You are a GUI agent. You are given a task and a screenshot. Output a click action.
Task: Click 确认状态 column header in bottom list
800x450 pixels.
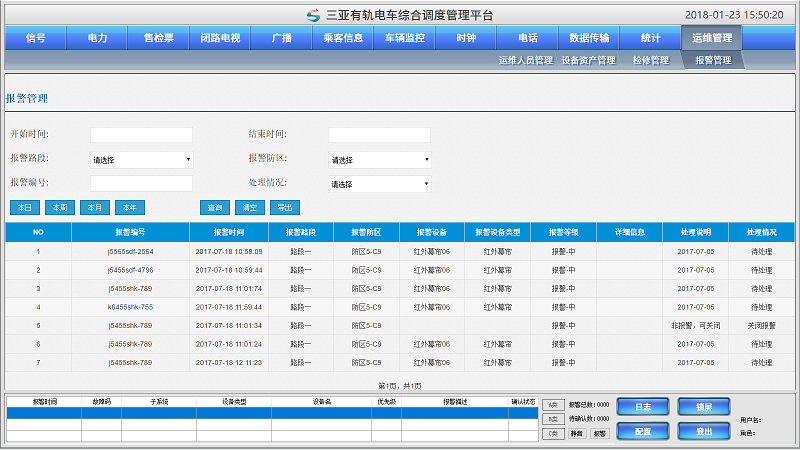click(x=523, y=402)
